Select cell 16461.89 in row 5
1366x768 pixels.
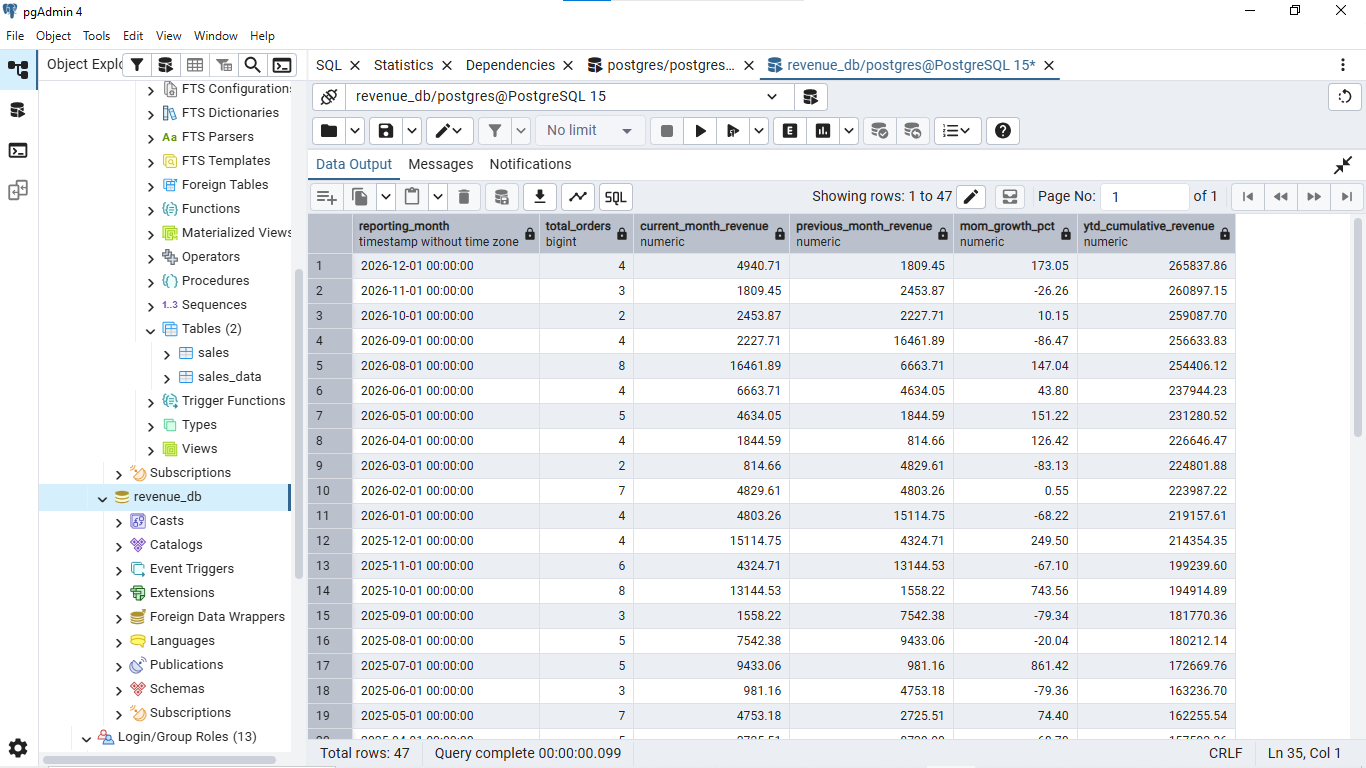pos(711,366)
